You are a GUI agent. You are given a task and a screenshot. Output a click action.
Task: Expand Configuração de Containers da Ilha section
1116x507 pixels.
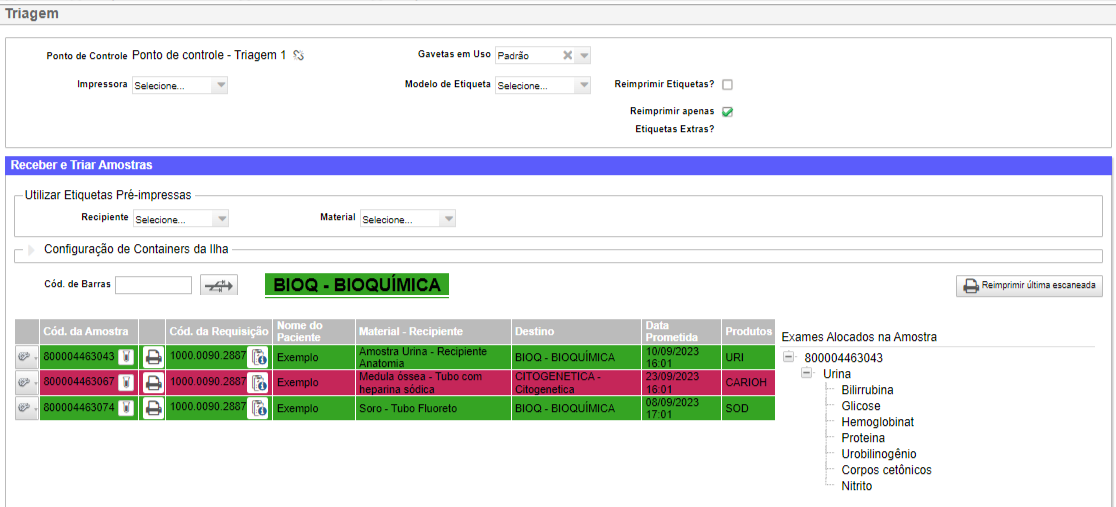pos(31,249)
